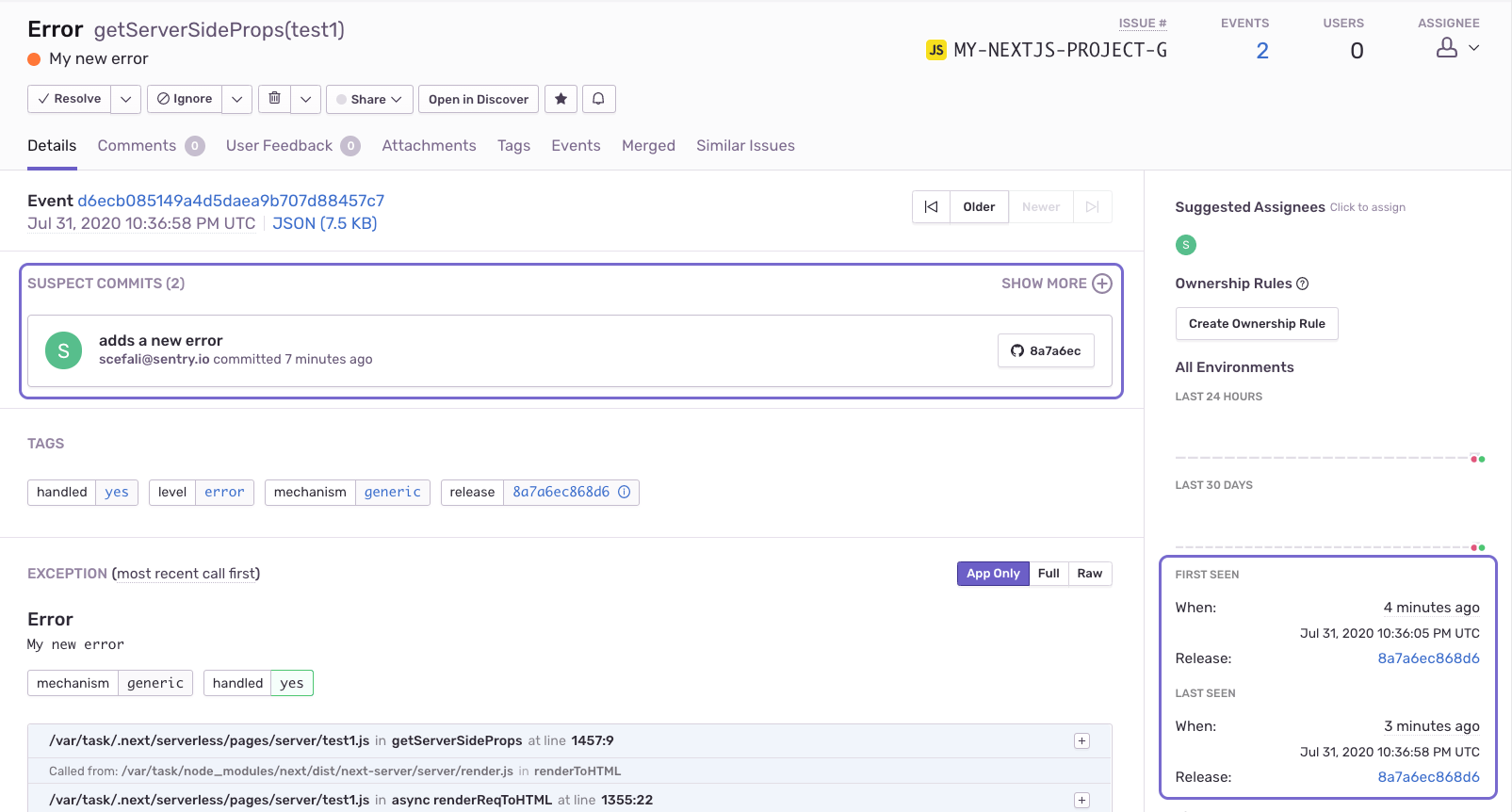The width and height of the screenshot is (1512, 812).
Task: Select App Only stack trace view
Action: tap(993, 574)
